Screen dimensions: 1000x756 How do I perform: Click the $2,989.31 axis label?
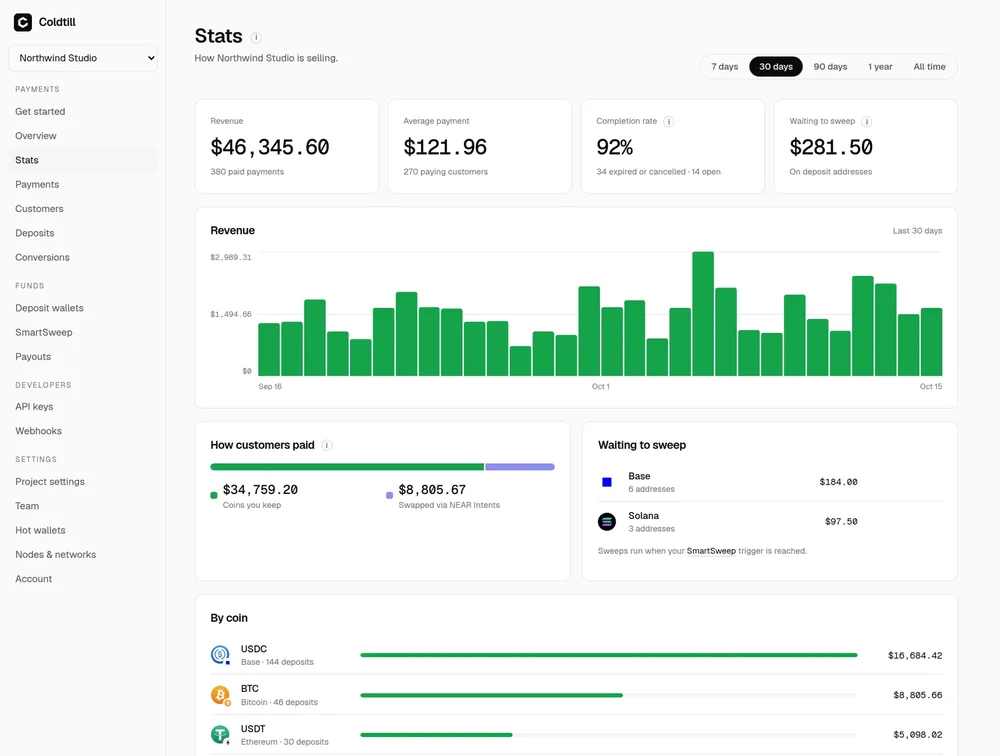[x=231, y=257]
